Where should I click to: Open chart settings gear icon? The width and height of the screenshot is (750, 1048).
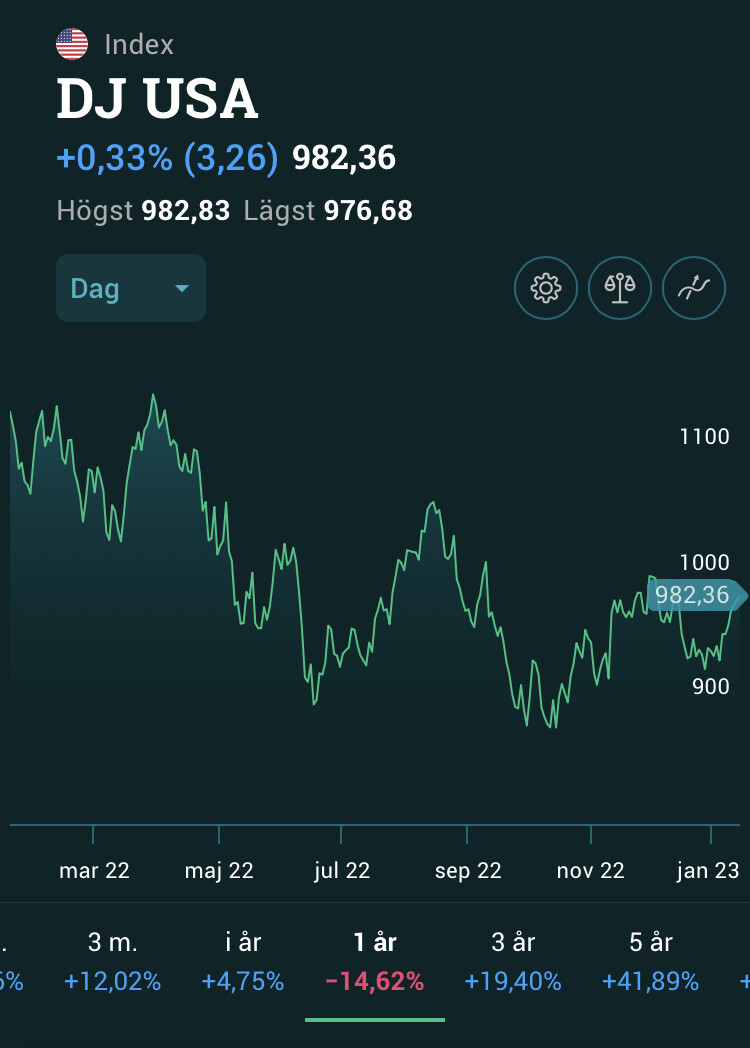coord(545,289)
